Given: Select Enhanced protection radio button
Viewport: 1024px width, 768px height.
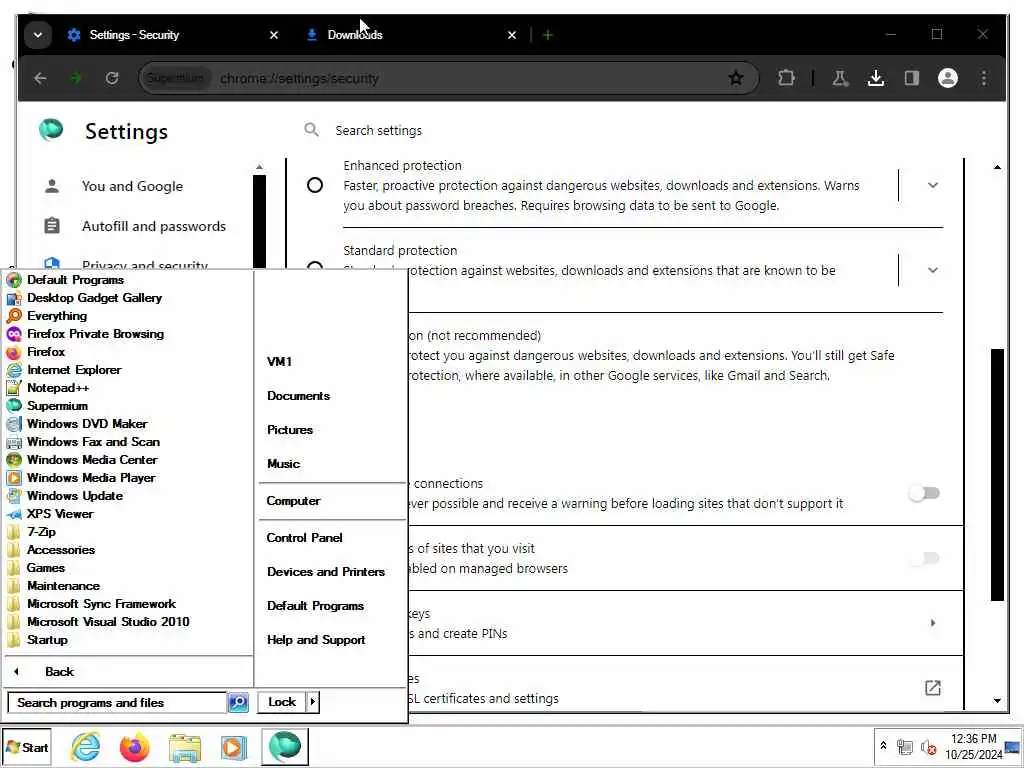Looking at the screenshot, I should tap(315, 185).
